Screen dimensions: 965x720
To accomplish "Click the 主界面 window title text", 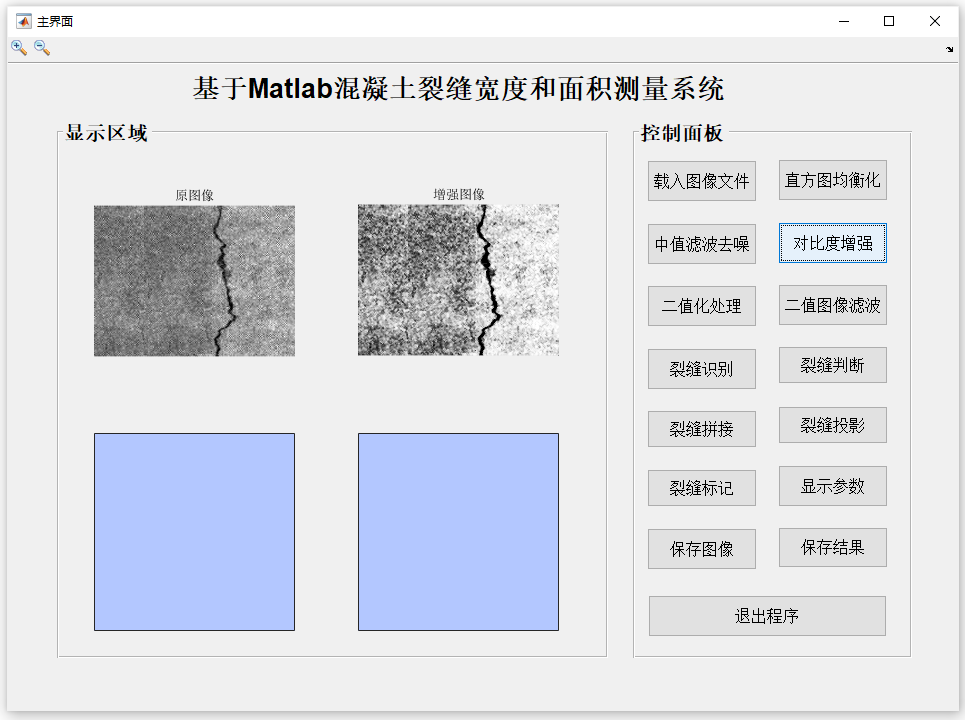I will (x=55, y=22).
